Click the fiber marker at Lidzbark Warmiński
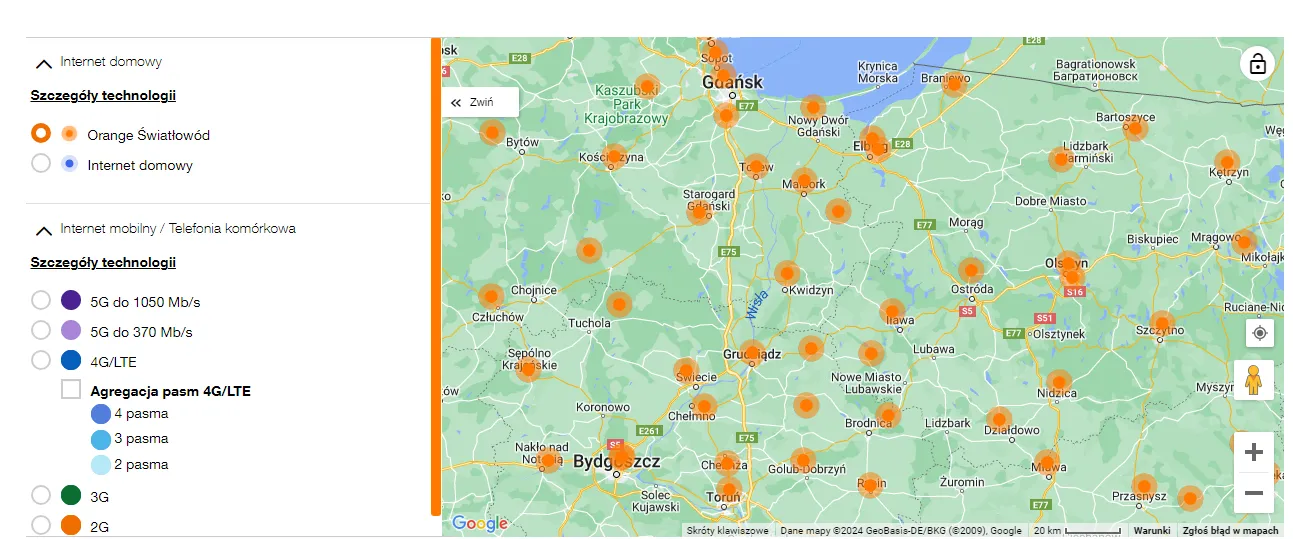The width and height of the screenshot is (1293, 539). pos(1061,159)
